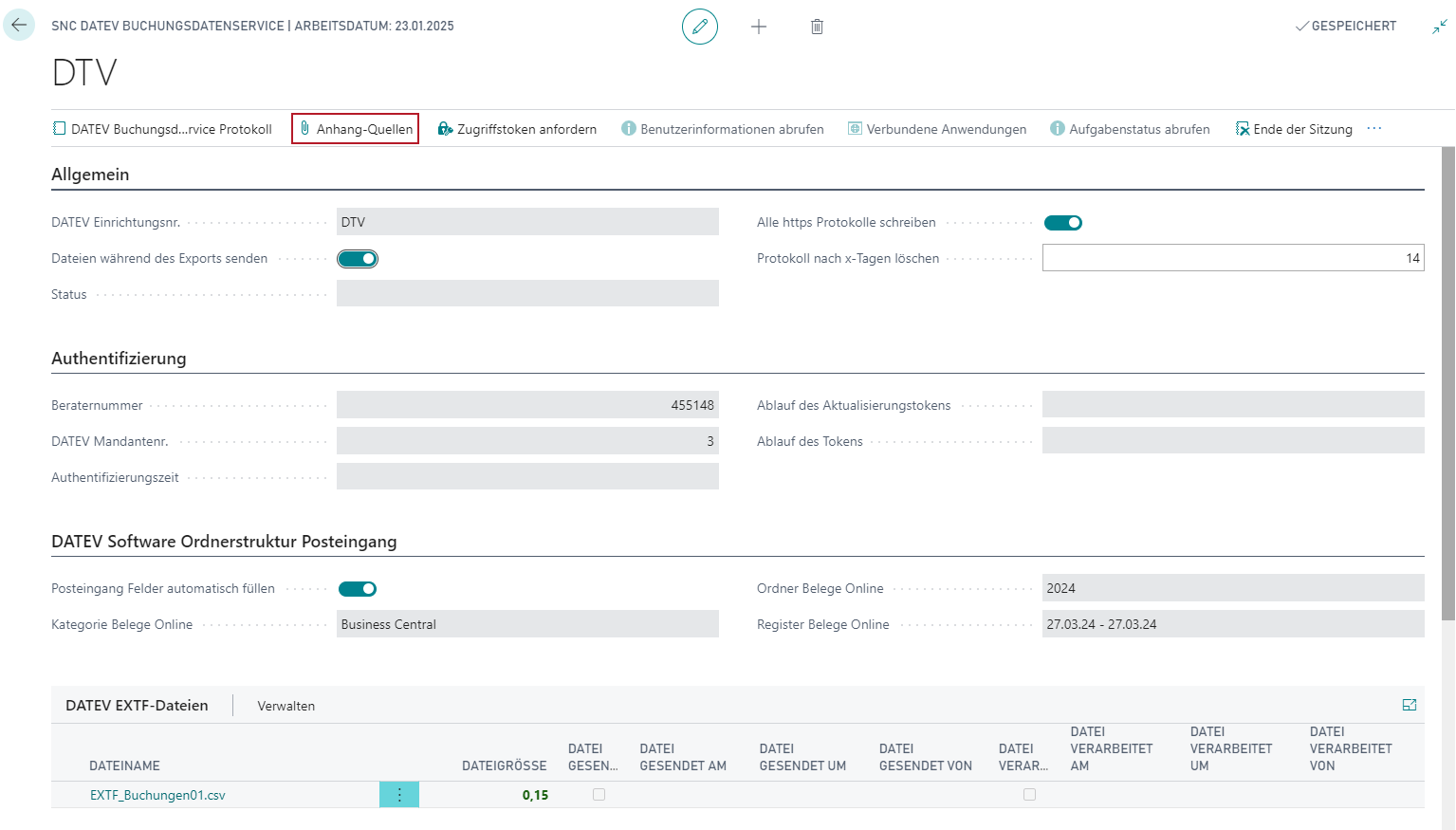Click the trash delete icon
The height and width of the screenshot is (830, 1456).
click(x=817, y=27)
